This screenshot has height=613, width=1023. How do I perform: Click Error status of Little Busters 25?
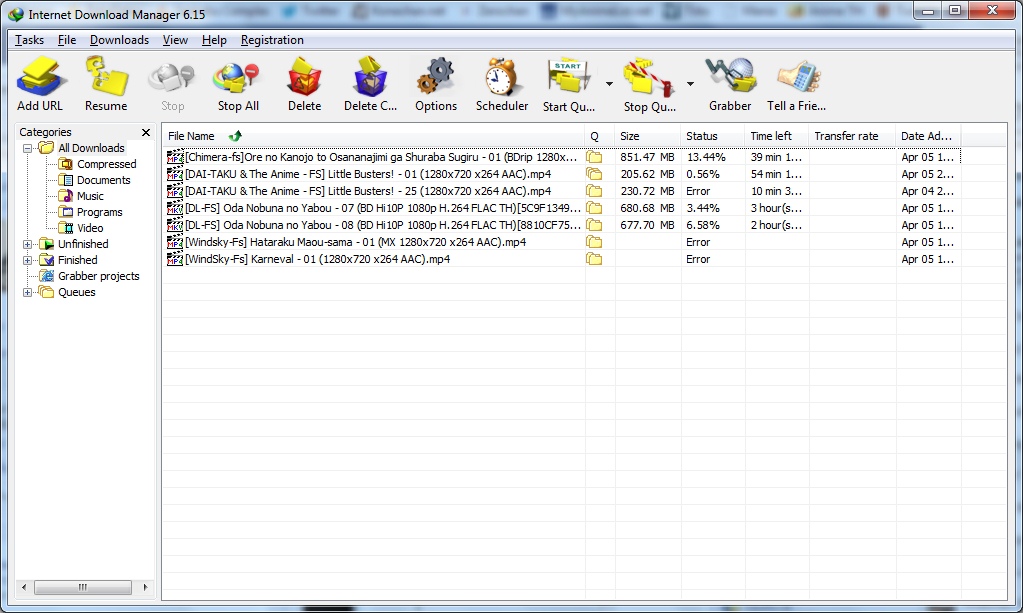[698, 191]
